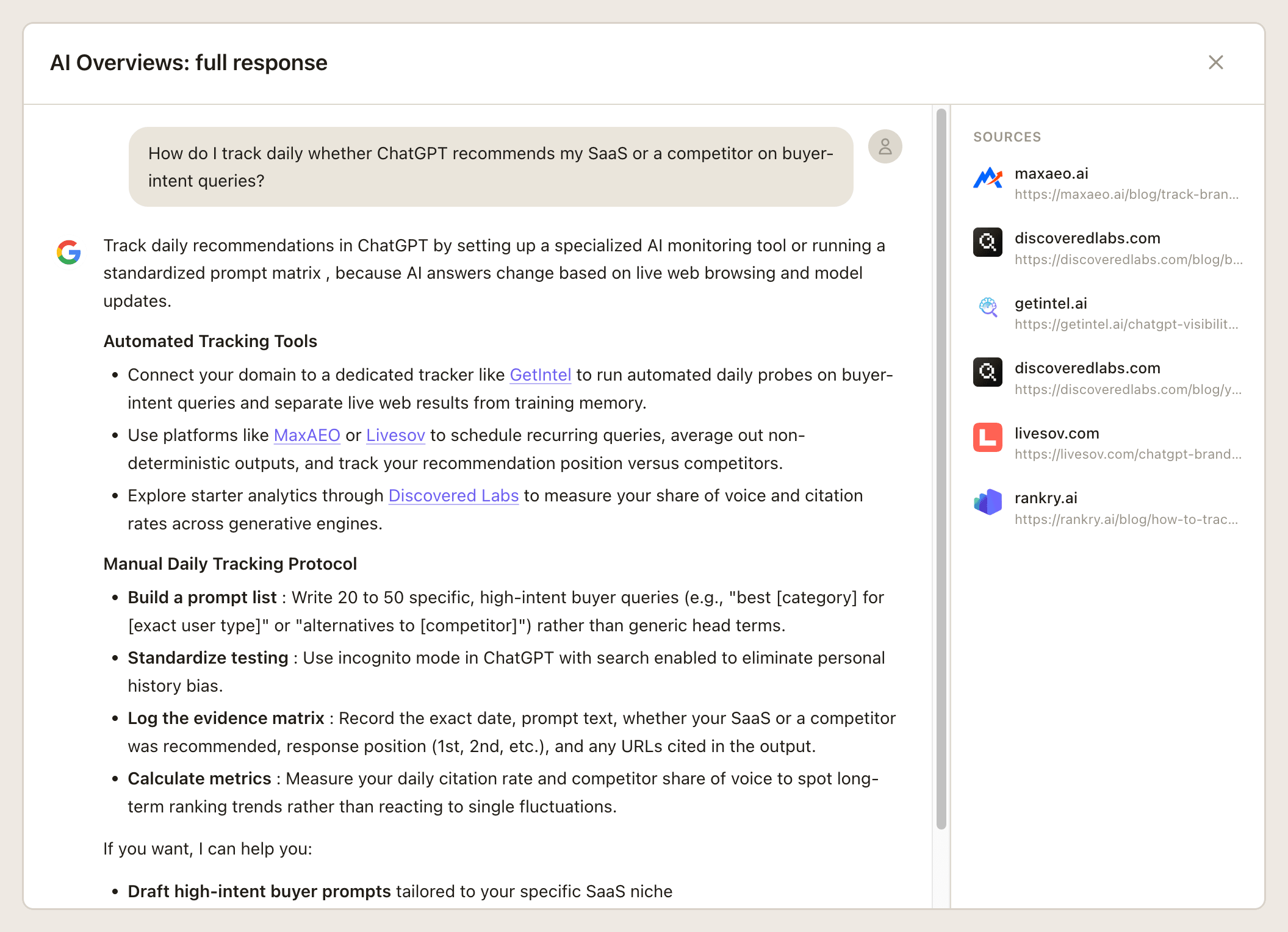The width and height of the screenshot is (1288, 932).
Task: Click the 'Automated Tracking Tools' heading
Action: [210, 341]
